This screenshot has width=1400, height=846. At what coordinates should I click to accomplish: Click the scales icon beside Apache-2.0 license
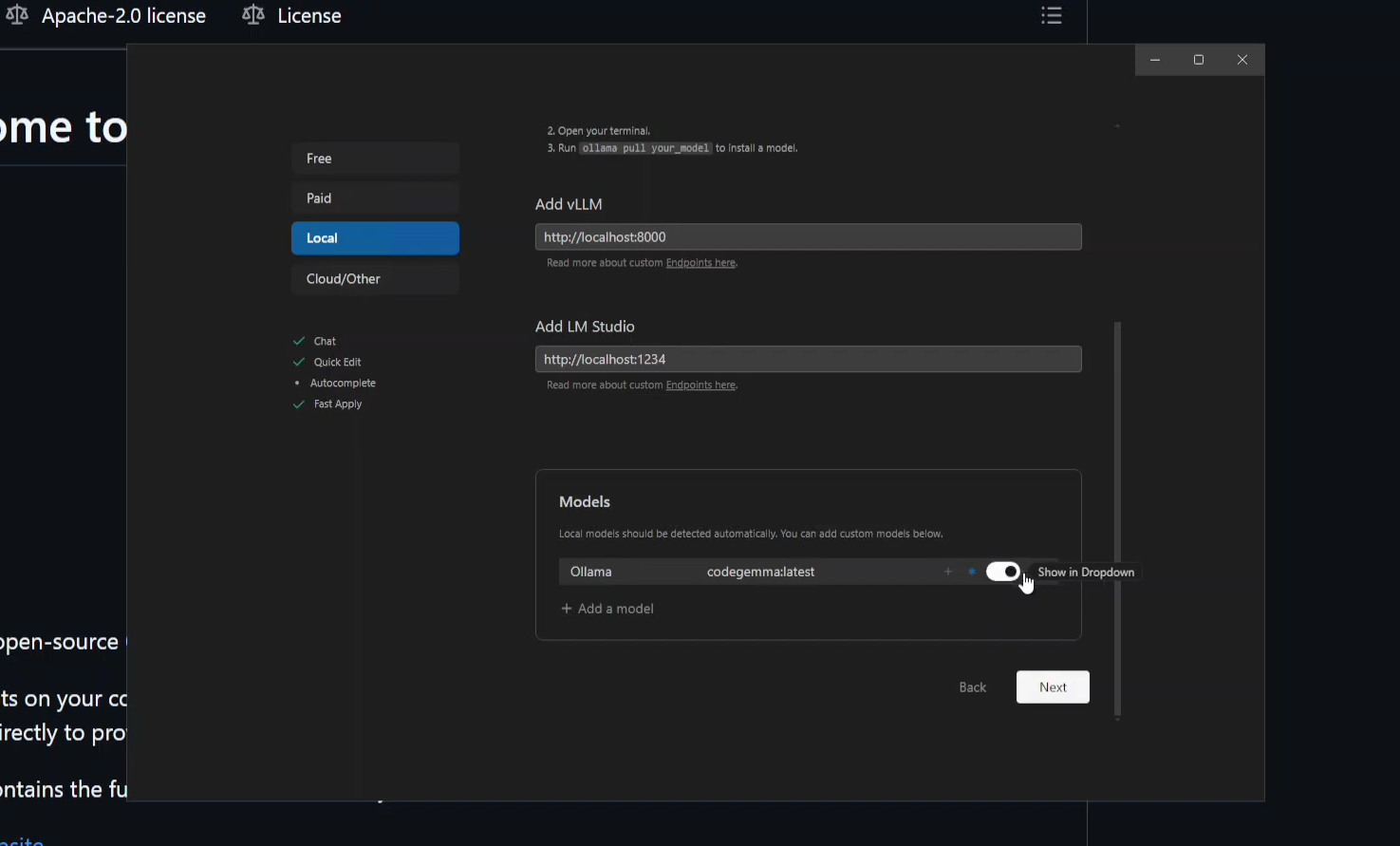click(x=17, y=15)
